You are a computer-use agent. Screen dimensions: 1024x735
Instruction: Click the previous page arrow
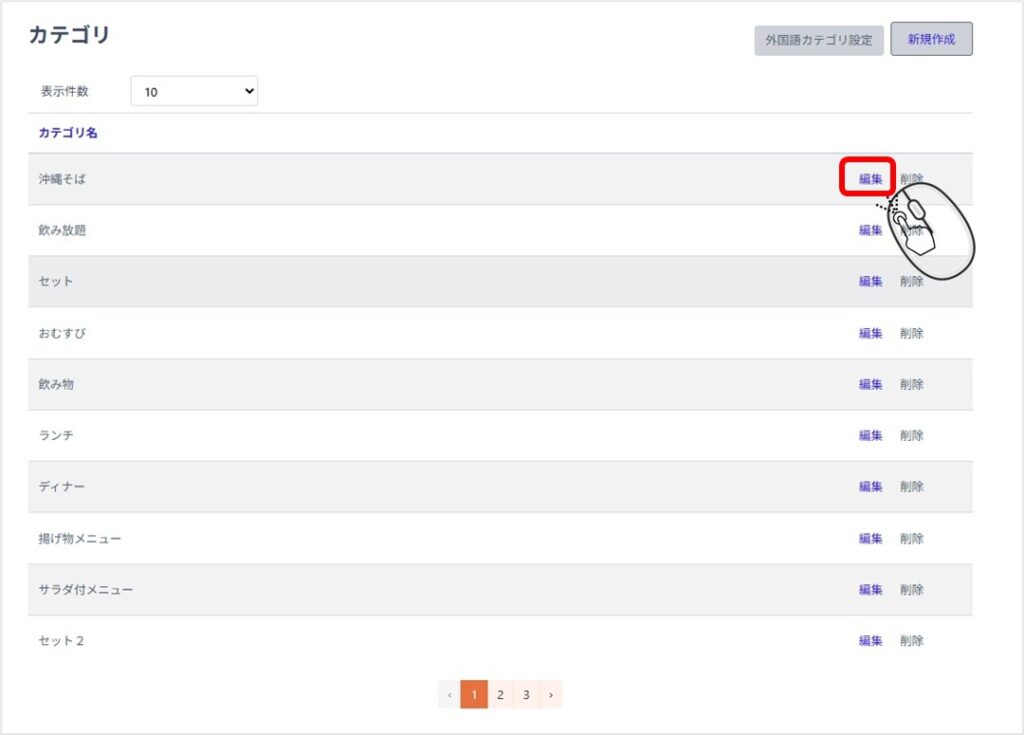449,694
